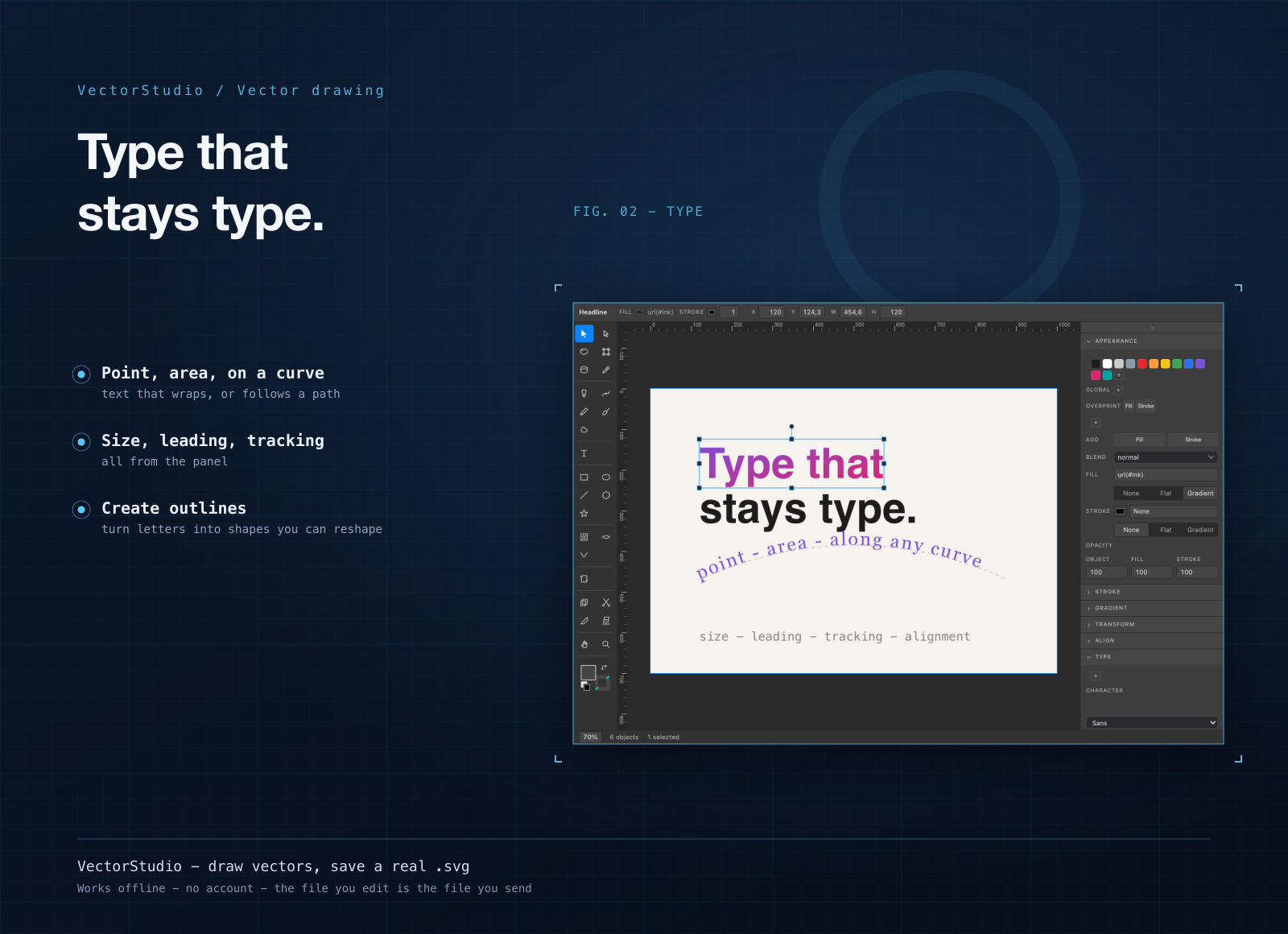Click the Object opacity field
This screenshot has height=934, width=1288.
point(1106,572)
